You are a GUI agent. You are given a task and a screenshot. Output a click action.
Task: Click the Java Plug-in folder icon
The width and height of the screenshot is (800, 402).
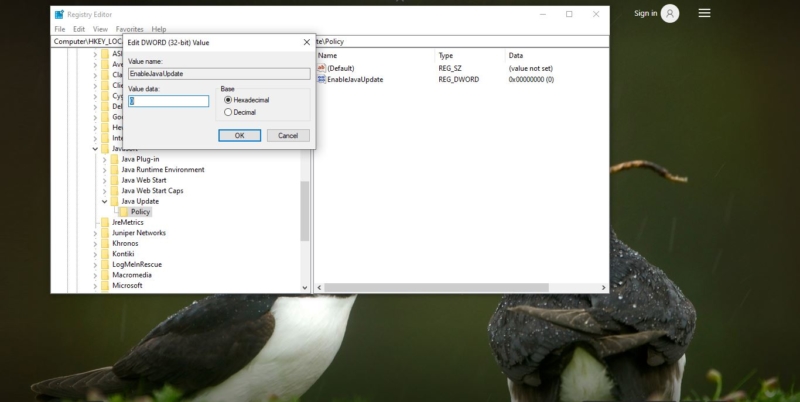(x=114, y=159)
